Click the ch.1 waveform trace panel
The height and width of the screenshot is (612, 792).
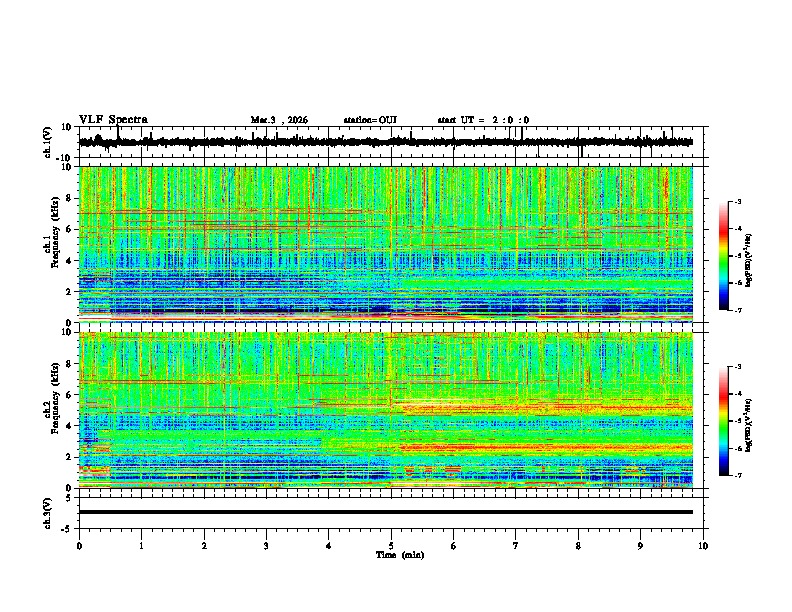393,142
